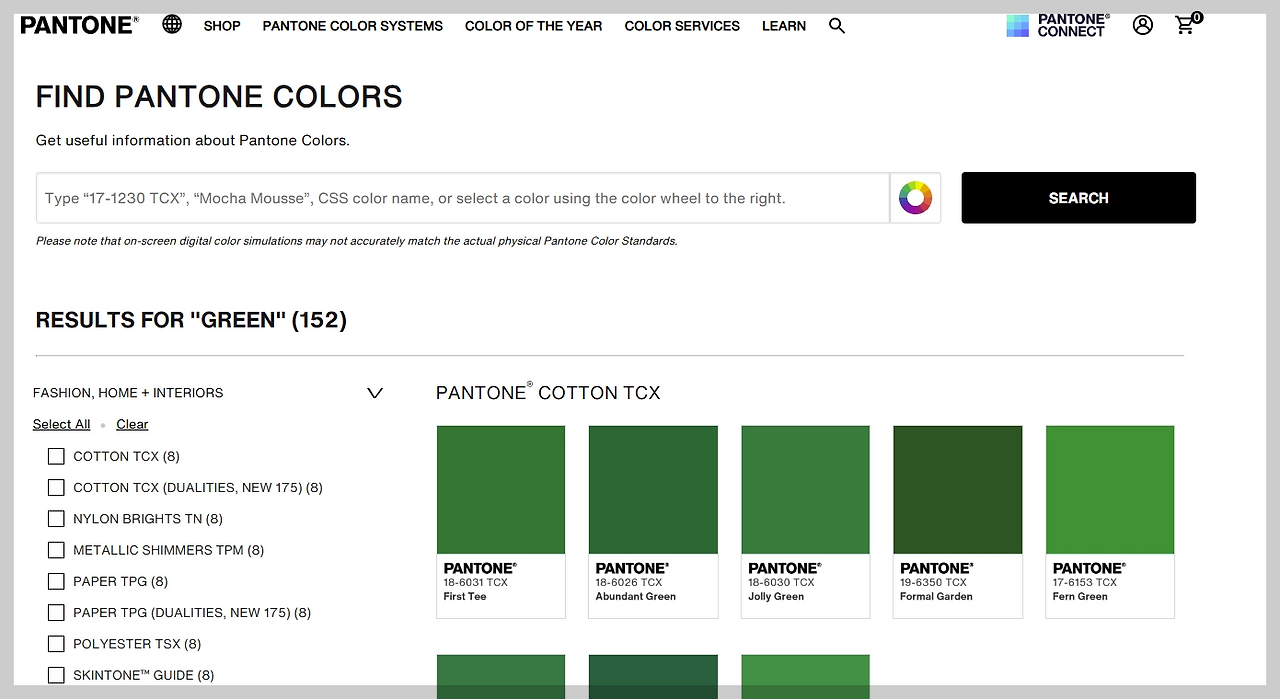Open COLOR OF THE YEAR menu
The width and height of the screenshot is (1280, 699).
(x=534, y=26)
